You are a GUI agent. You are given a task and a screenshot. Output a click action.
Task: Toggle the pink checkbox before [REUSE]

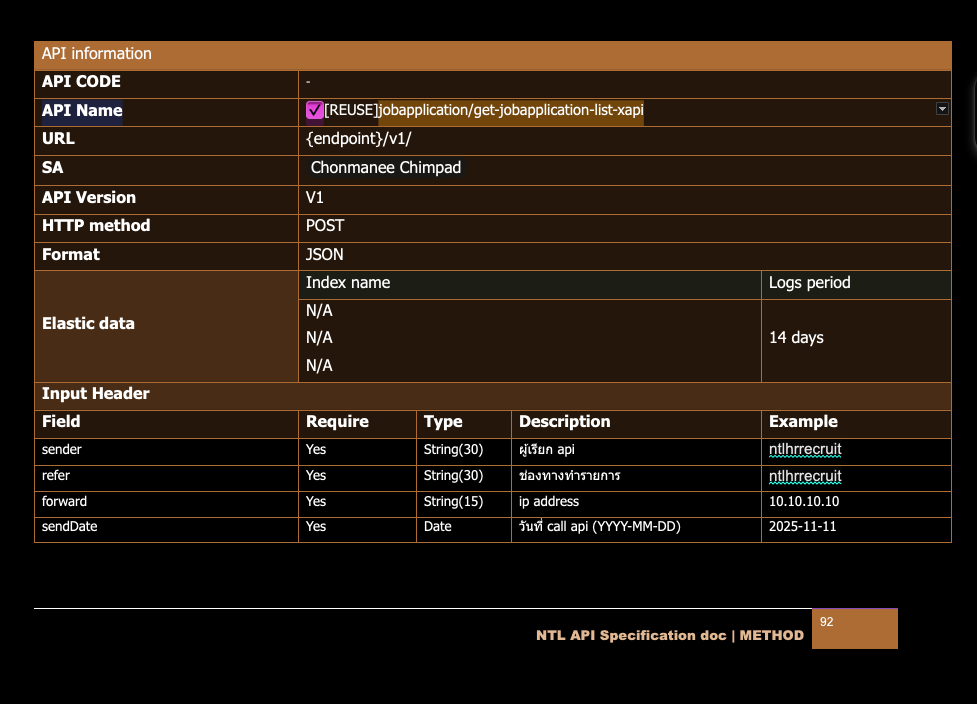314,111
